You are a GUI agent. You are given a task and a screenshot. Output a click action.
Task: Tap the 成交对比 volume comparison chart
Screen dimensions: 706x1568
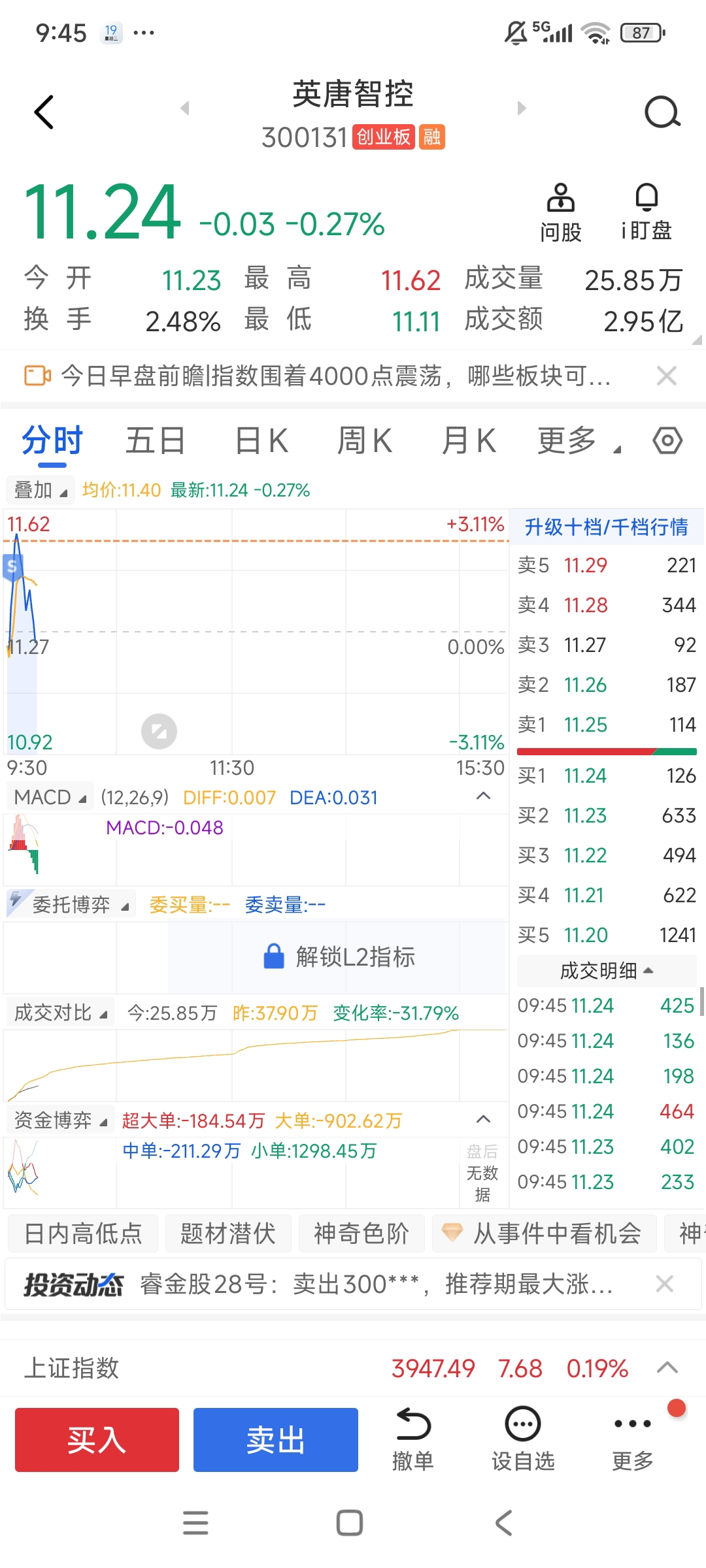point(256,1065)
